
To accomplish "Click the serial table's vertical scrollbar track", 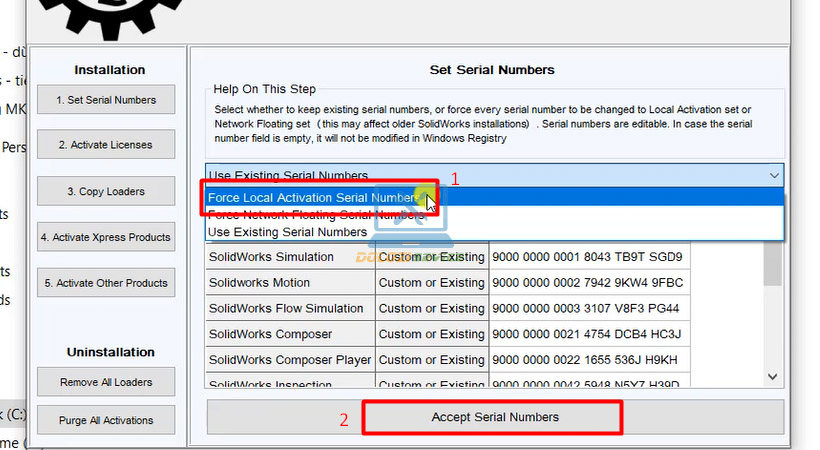I will (x=773, y=320).
